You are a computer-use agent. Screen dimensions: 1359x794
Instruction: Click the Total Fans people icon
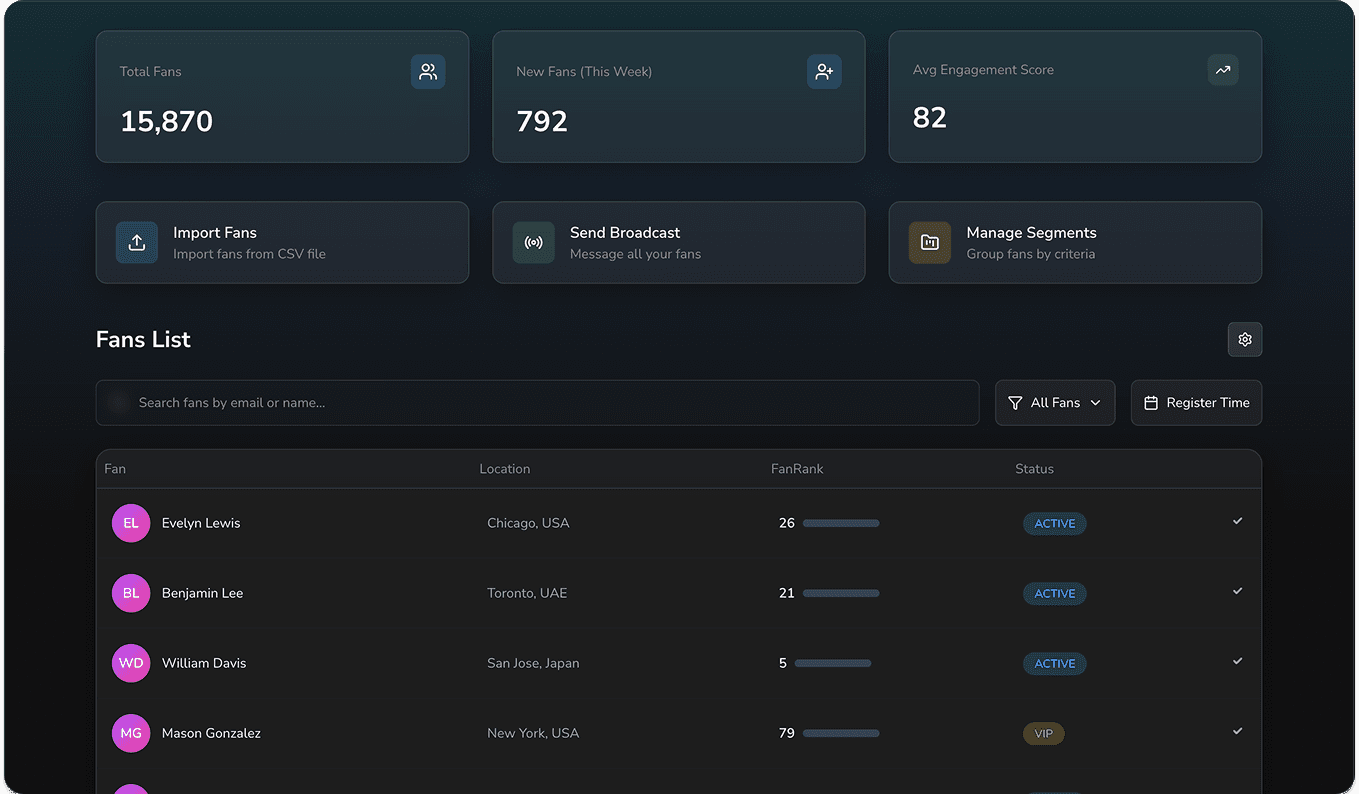[x=428, y=71]
